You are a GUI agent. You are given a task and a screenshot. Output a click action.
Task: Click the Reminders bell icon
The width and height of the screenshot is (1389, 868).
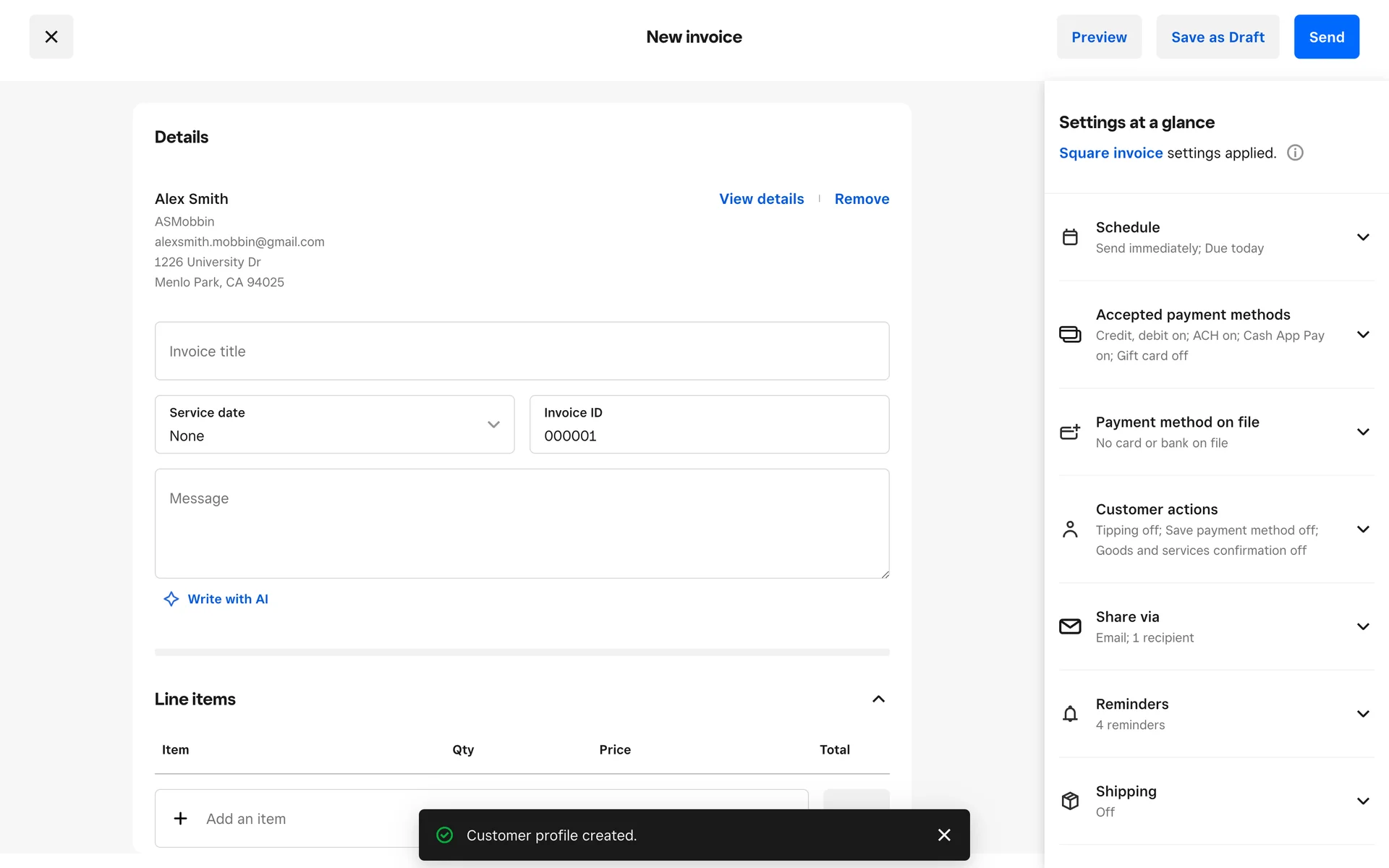pyautogui.click(x=1070, y=714)
